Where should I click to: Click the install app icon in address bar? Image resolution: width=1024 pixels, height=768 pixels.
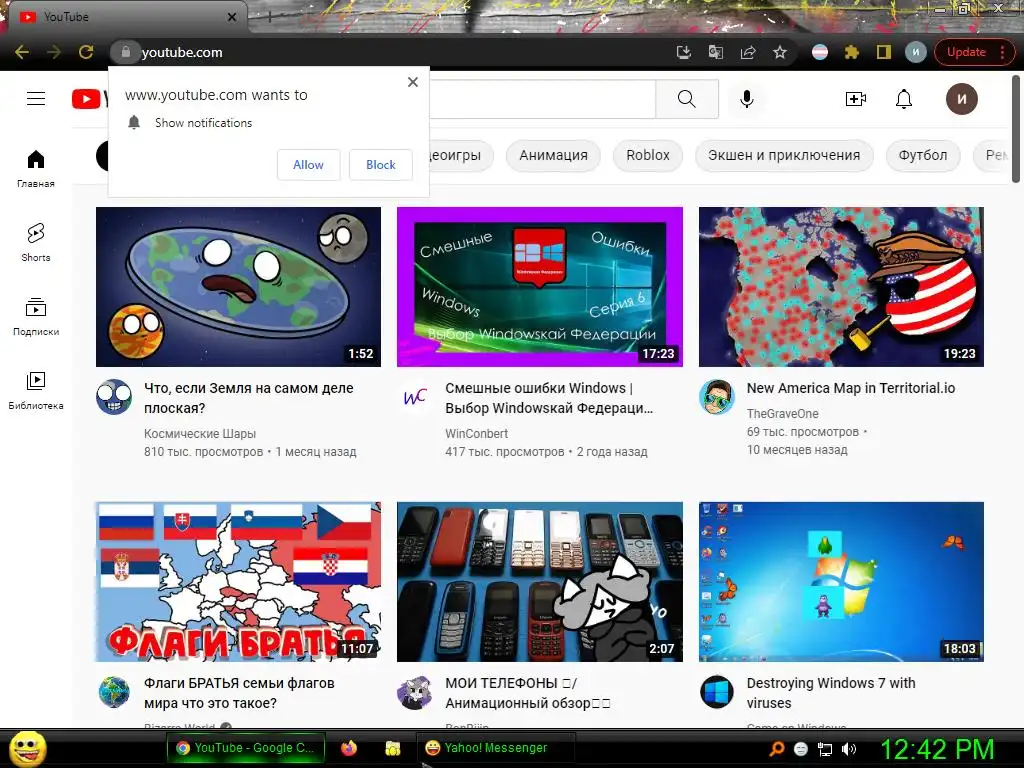(684, 52)
